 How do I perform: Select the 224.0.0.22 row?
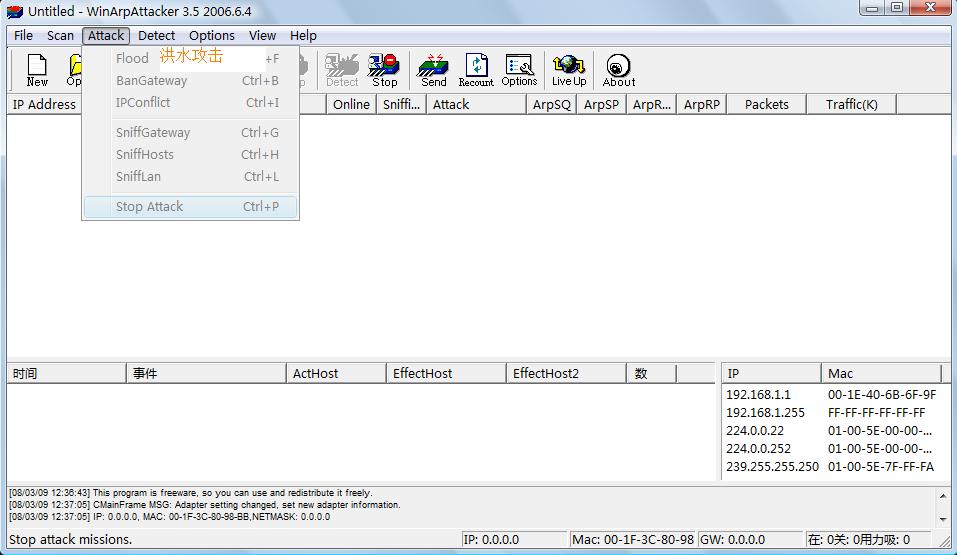click(x=831, y=431)
